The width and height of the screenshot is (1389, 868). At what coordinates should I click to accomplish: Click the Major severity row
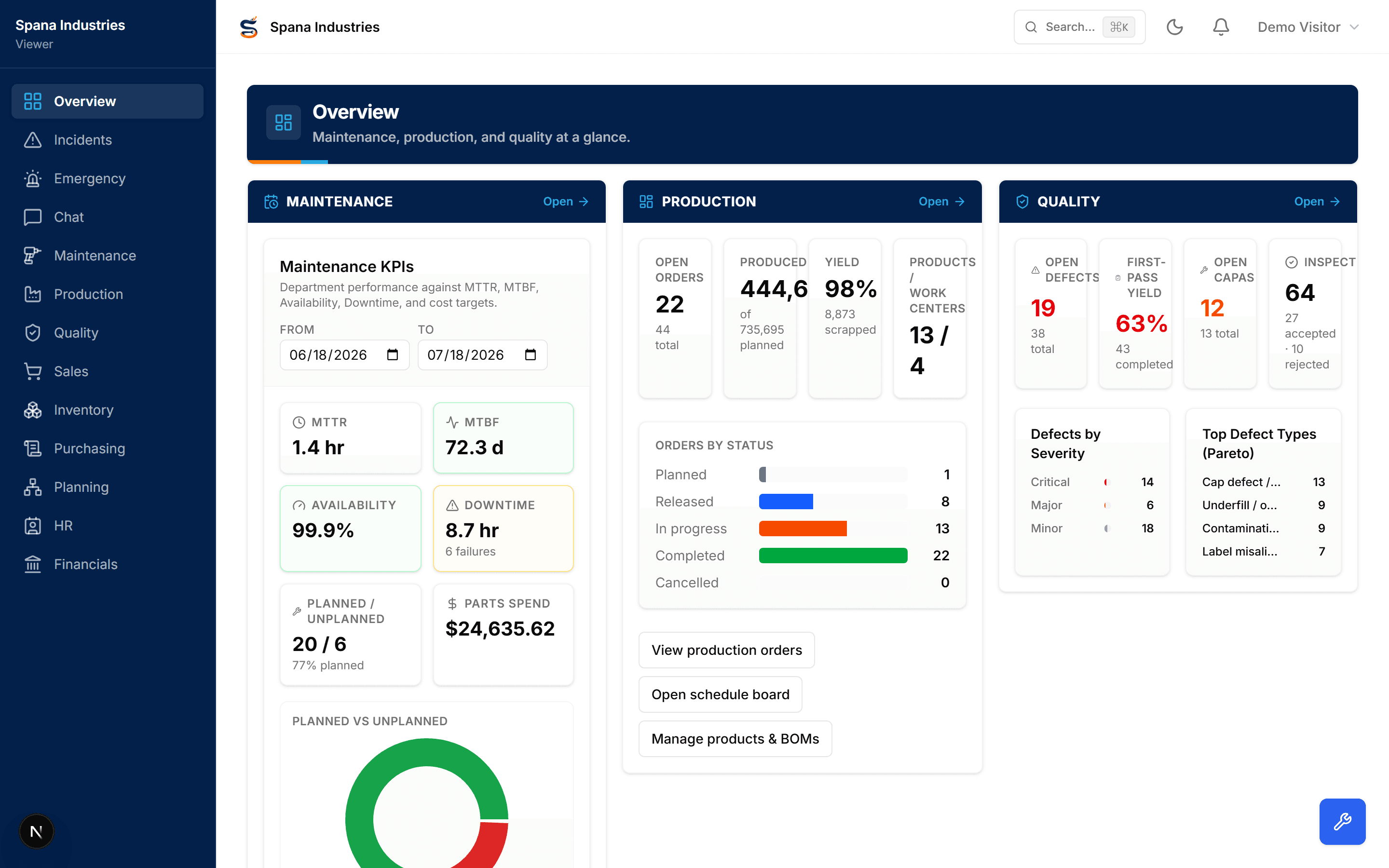point(1092,504)
